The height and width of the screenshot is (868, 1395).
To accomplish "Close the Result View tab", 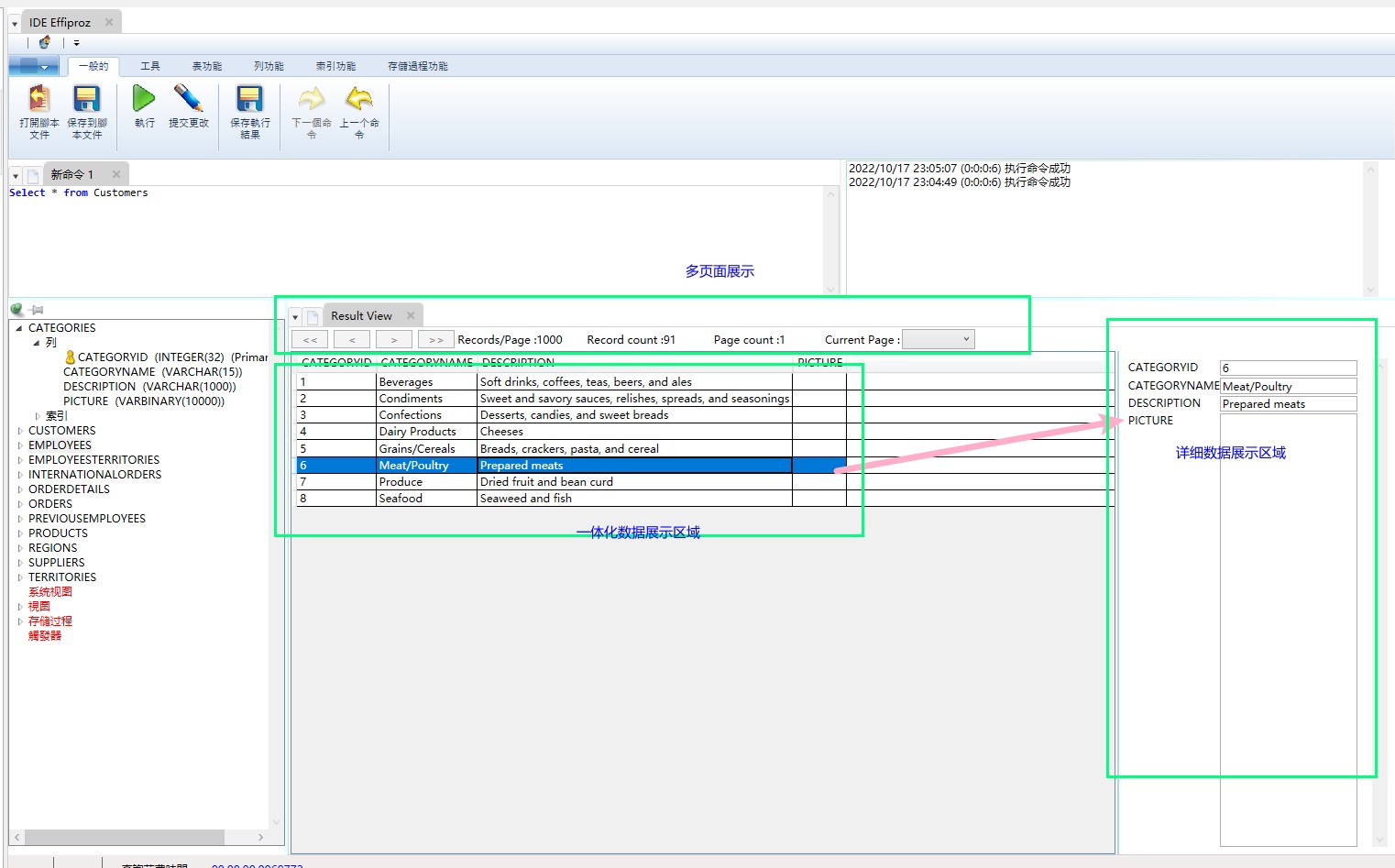I will 411,315.
